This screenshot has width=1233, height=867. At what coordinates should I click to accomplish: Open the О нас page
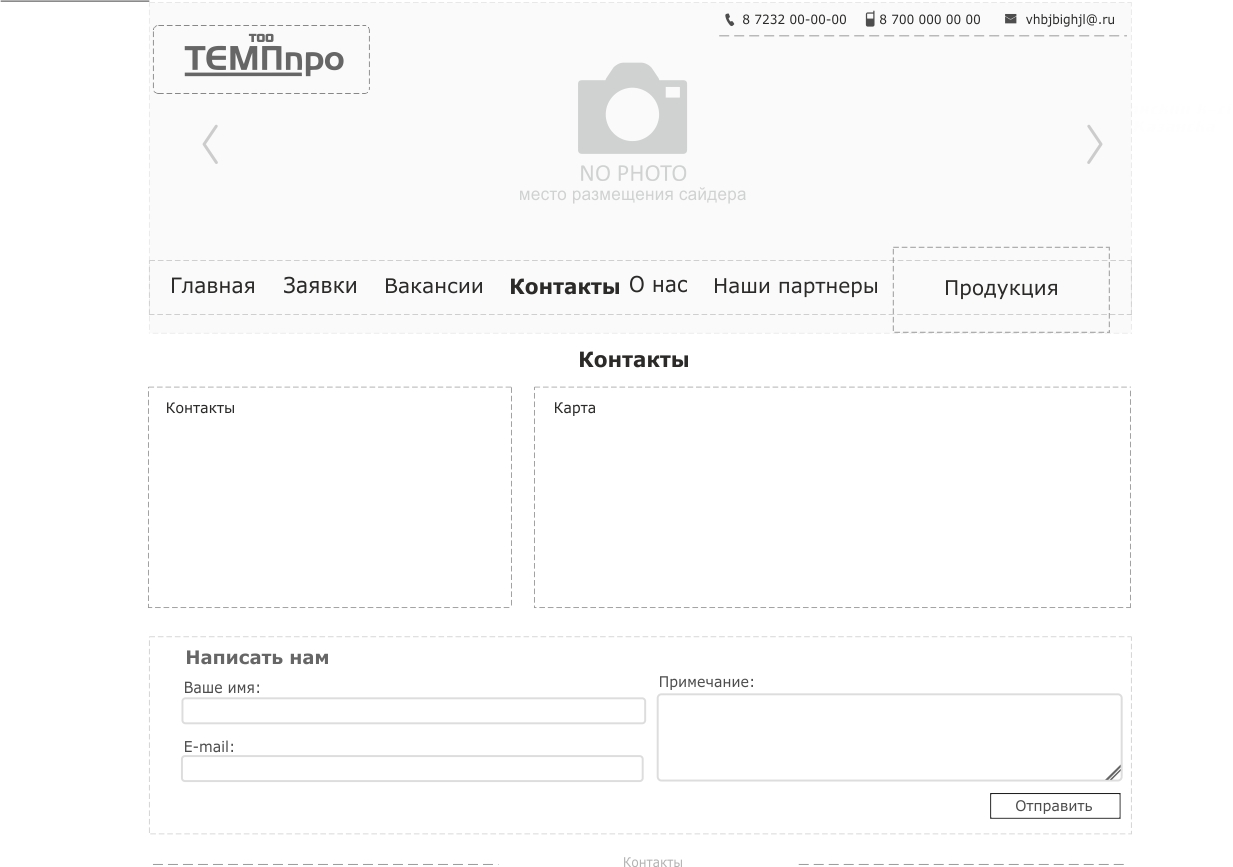(x=658, y=285)
